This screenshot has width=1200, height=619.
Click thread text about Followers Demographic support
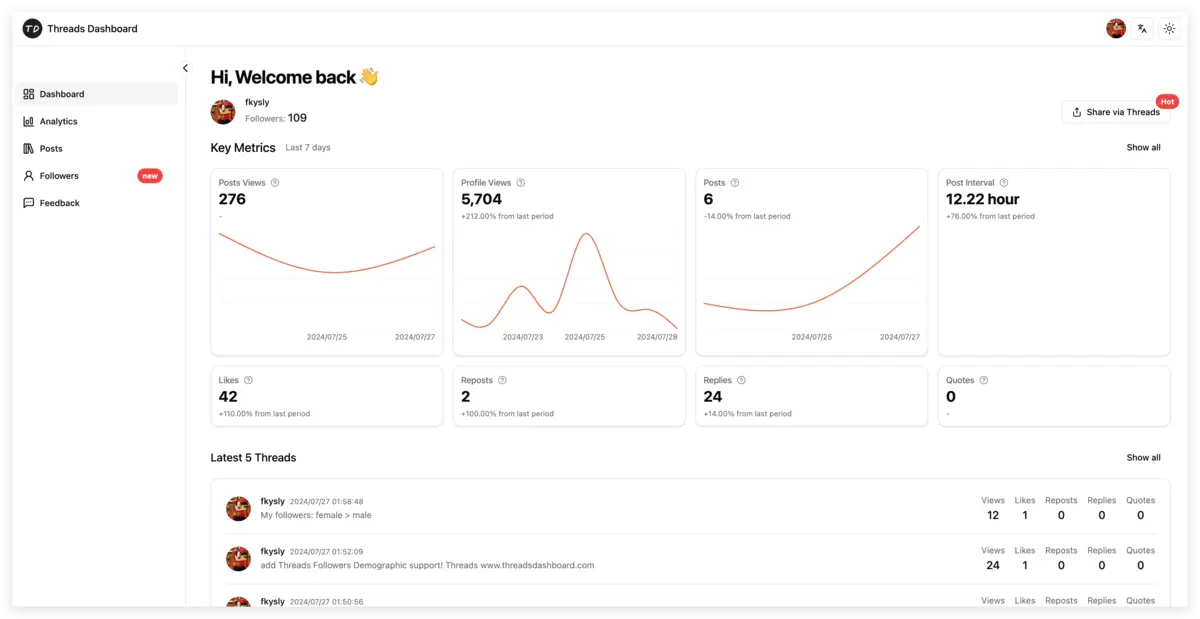[x=427, y=566]
